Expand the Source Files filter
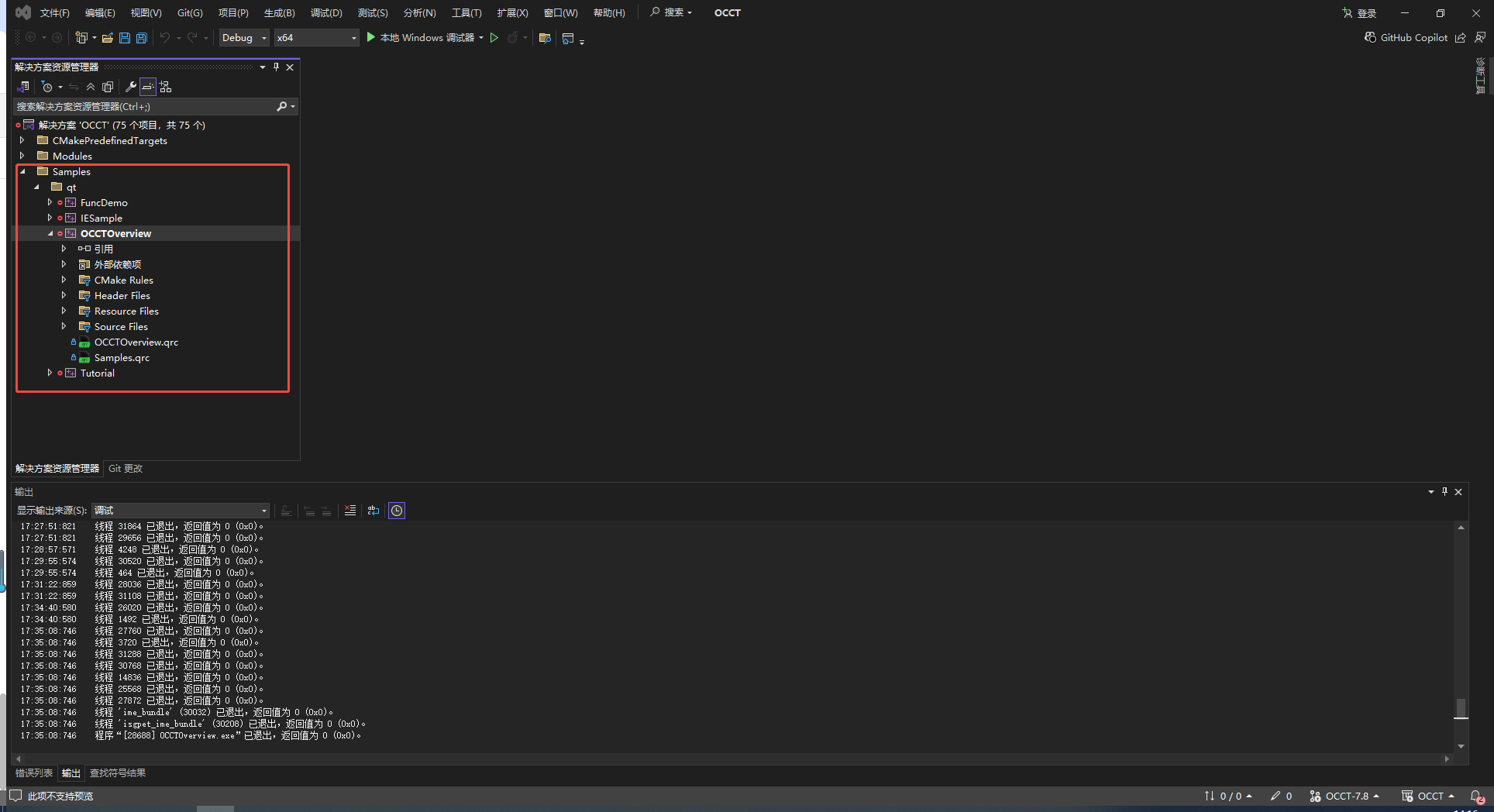 pyautogui.click(x=64, y=326)
